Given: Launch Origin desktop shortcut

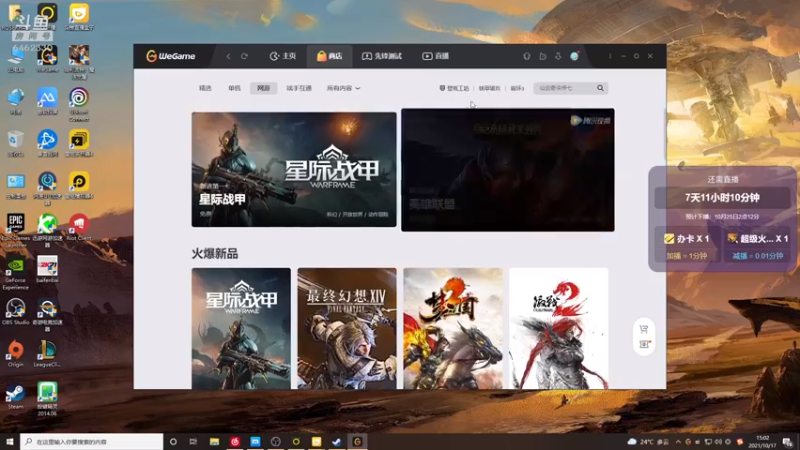Looking at the screenshot, I should (x=15, y=354).
